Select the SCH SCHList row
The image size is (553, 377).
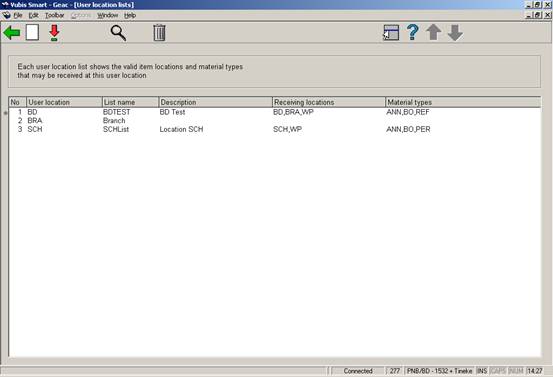pos(275,129)
